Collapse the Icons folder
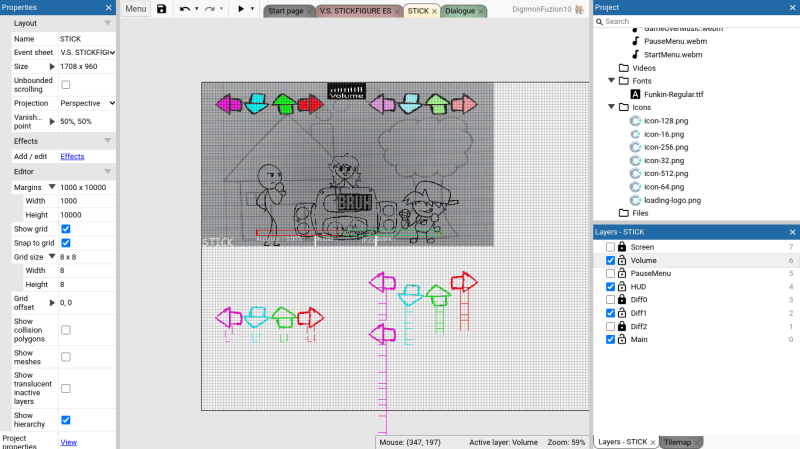This screenshot has height=449, width=800. 611,107
